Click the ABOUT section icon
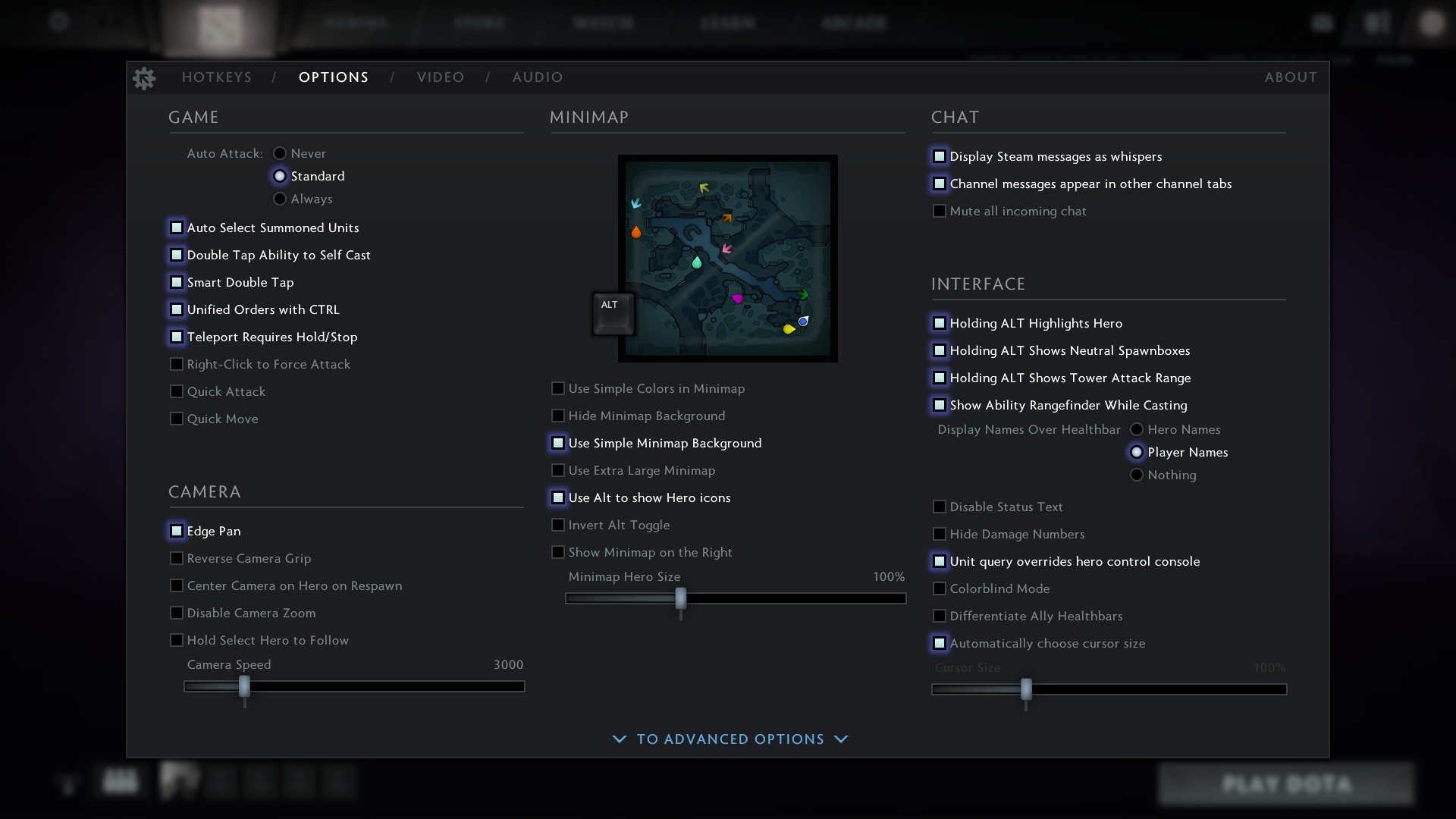The image size is (1456, 819). 1291,77
